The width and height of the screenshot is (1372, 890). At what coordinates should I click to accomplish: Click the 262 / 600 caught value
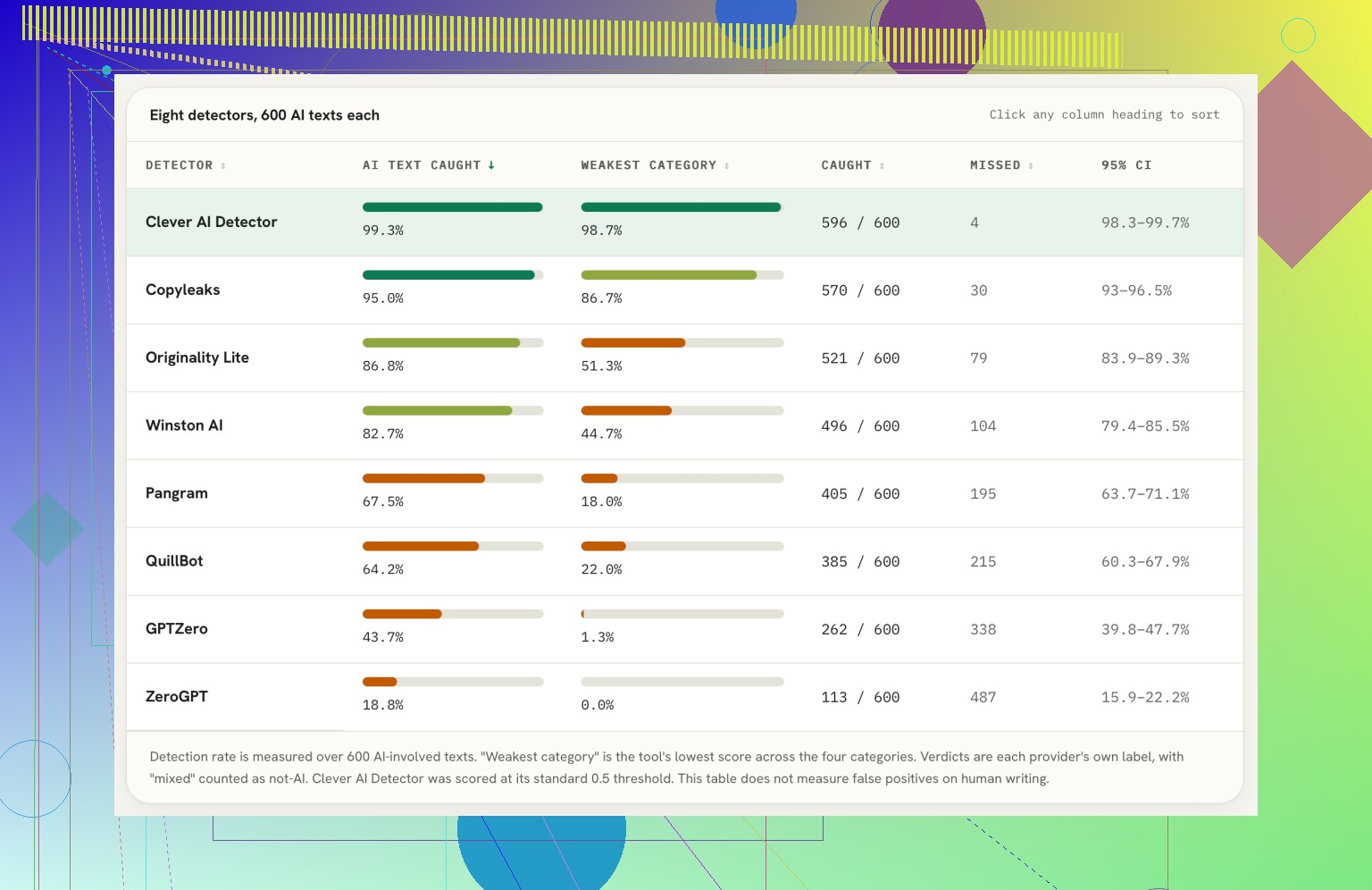[860, 629]
